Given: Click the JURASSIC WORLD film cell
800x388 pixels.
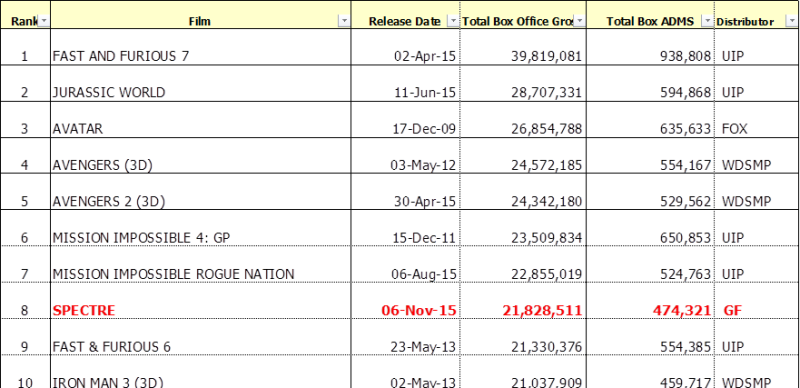Looking at the screenshot, I should click(x=201, y=84).
